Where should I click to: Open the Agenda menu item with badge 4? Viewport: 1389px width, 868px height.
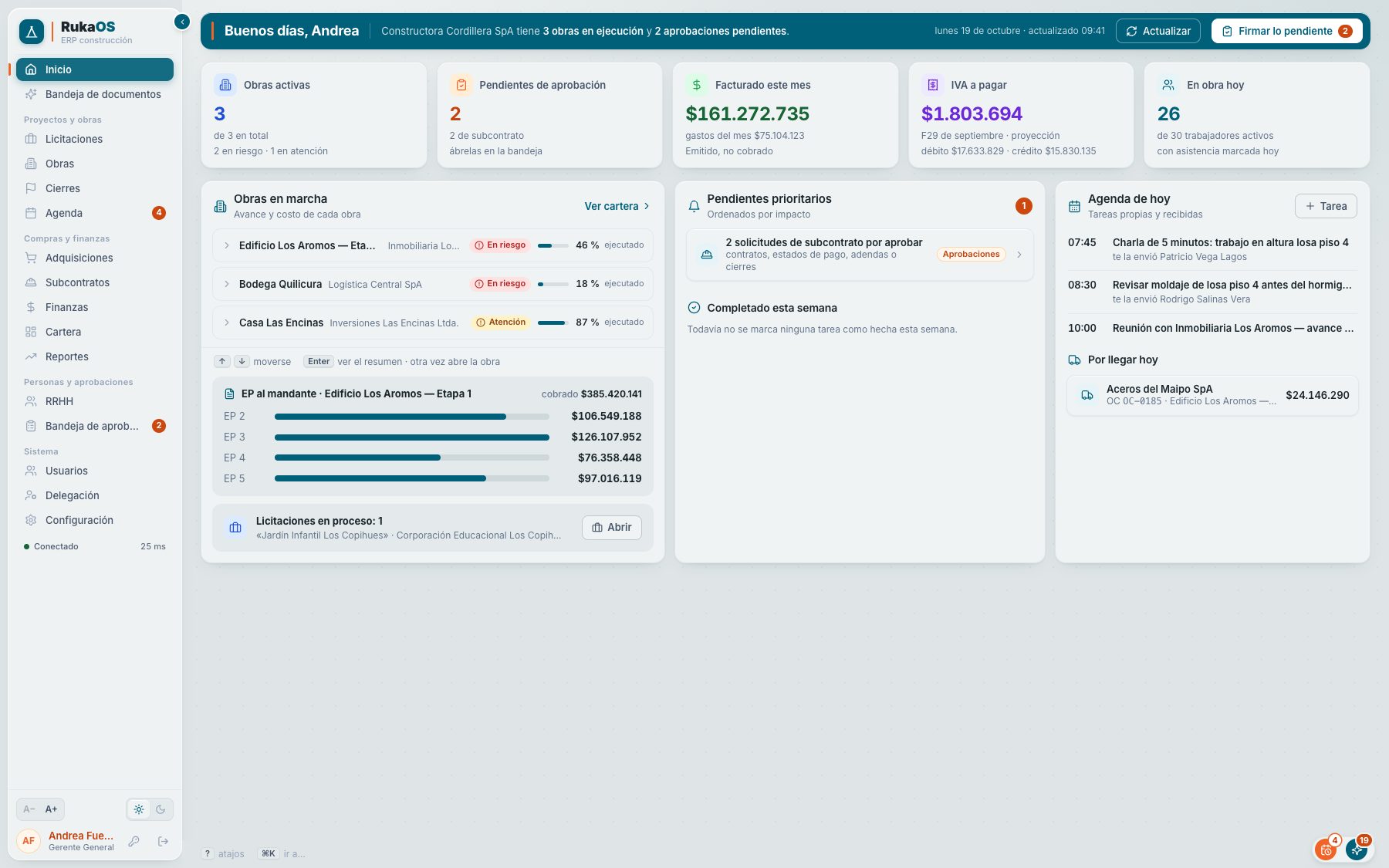click(x=95, y=213)
